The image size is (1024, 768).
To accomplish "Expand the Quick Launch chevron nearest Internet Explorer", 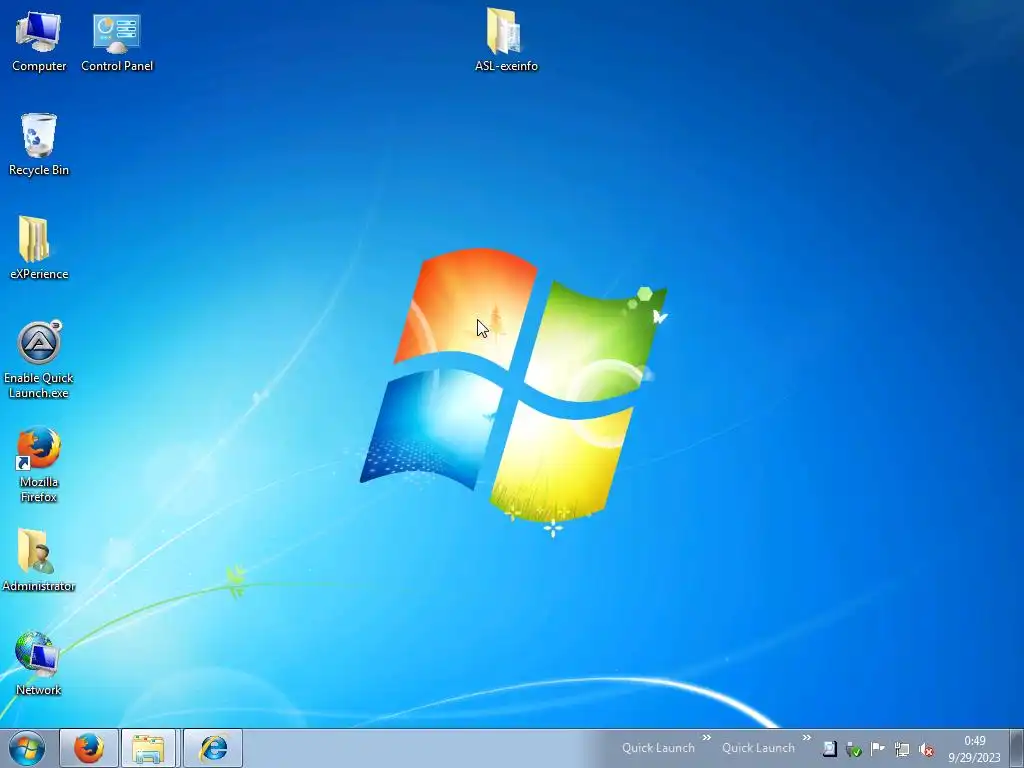I will (x=707, y=737).
